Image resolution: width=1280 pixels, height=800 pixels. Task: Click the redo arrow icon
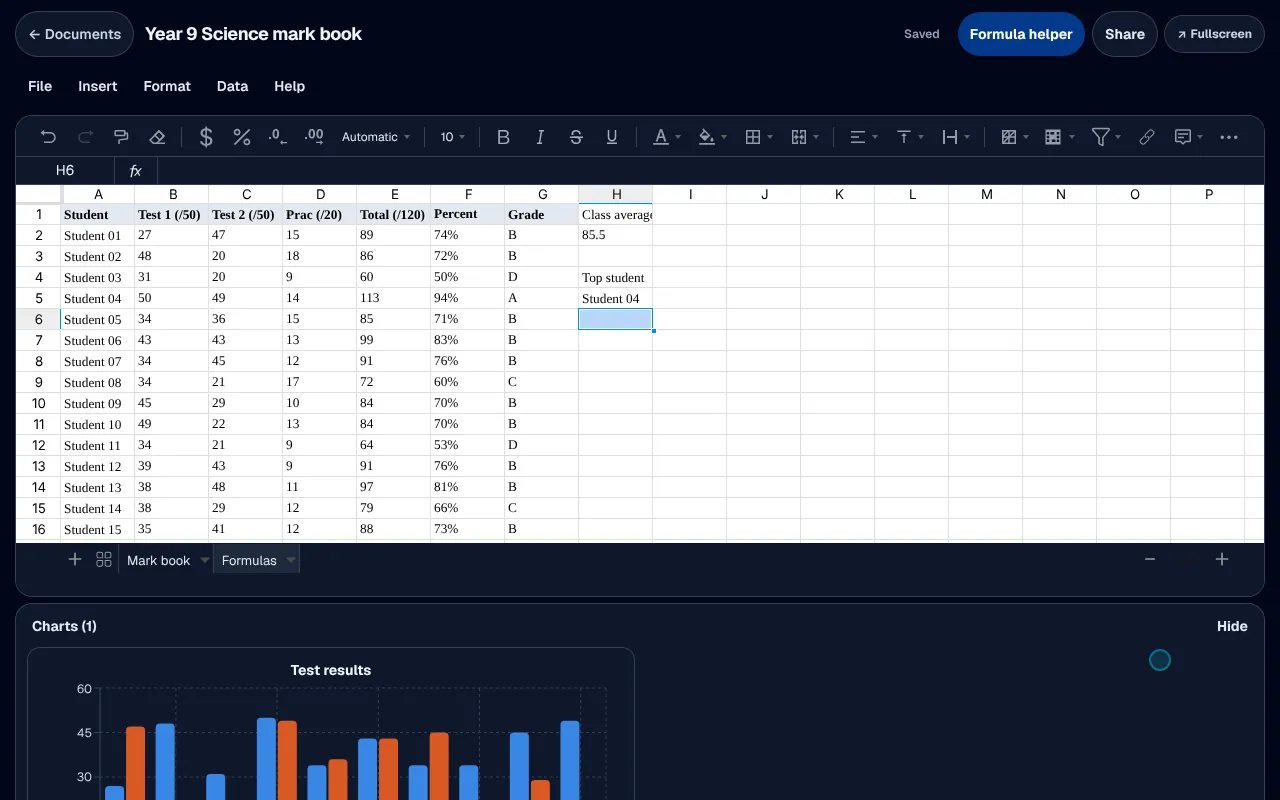click(85, 137)
